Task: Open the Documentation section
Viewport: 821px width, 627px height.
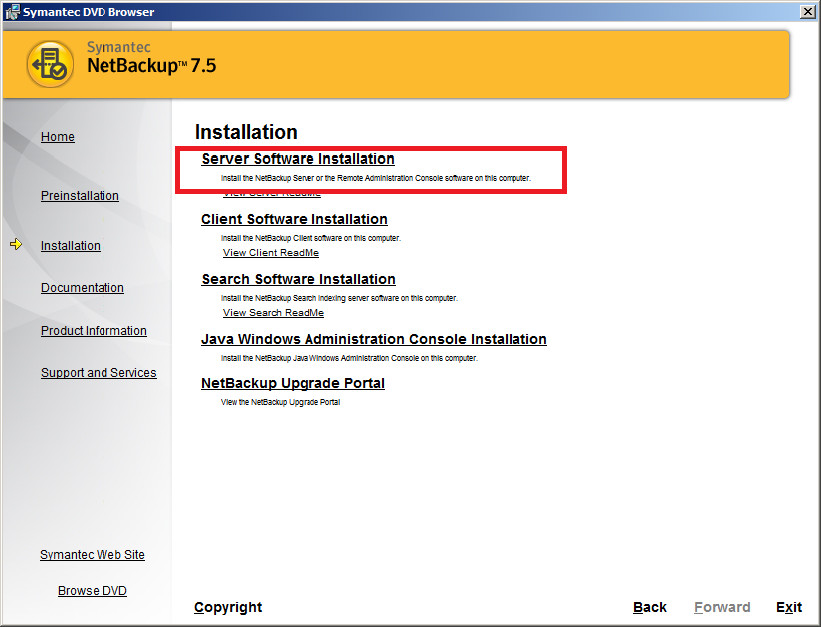Action: tap(82, 288)
